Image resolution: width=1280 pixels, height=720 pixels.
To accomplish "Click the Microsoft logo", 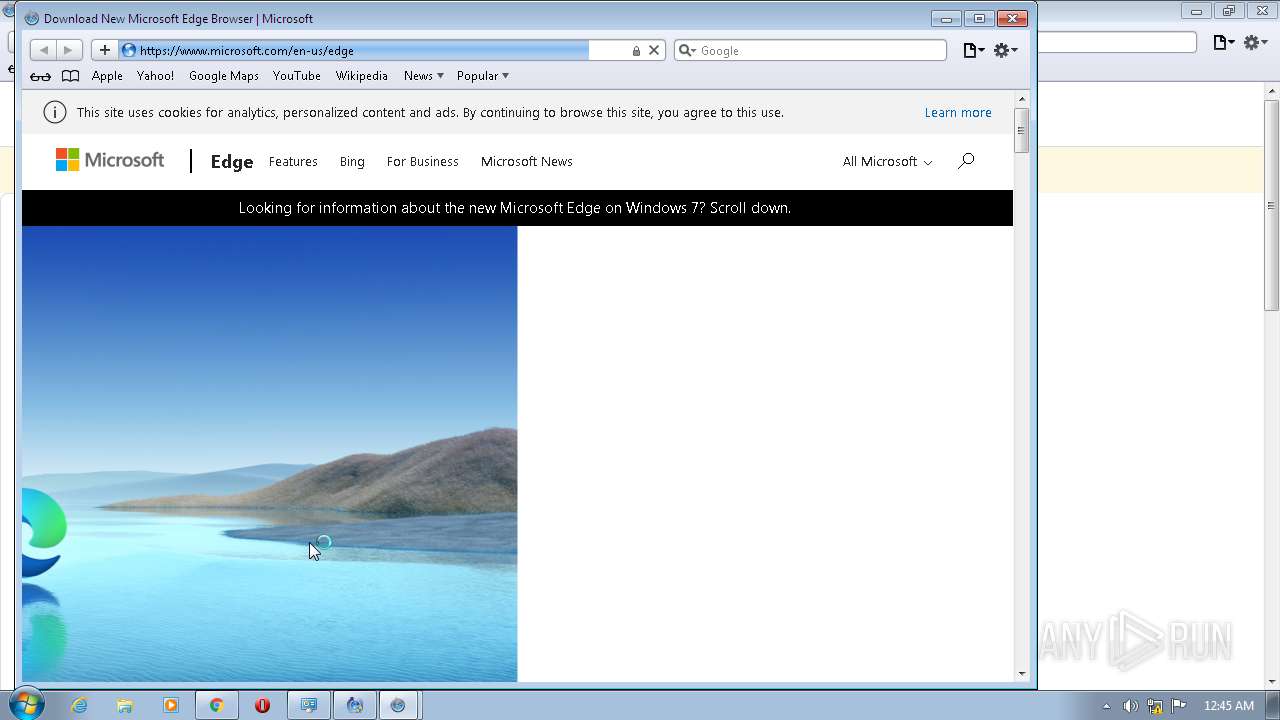I will 110,160.
